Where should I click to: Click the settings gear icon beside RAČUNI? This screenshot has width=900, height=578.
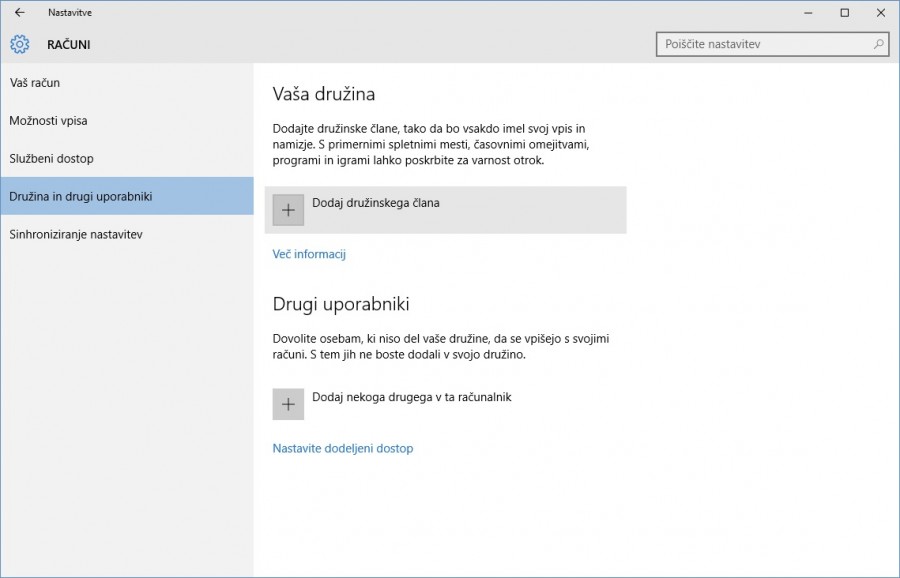(20, 45)
